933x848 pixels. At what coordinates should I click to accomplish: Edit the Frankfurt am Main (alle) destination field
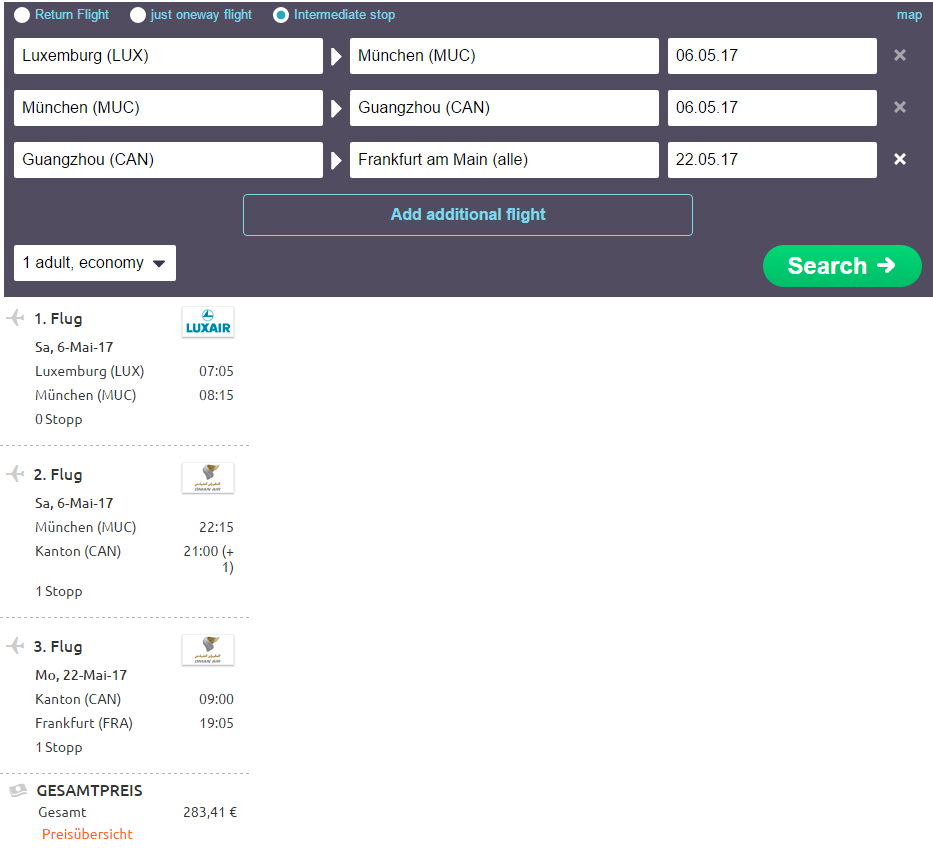504,159
